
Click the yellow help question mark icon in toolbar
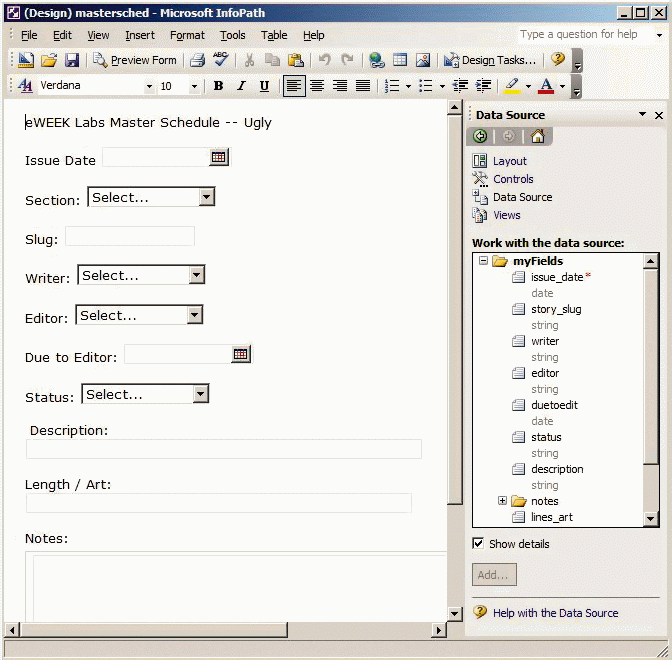click(558, 59)
